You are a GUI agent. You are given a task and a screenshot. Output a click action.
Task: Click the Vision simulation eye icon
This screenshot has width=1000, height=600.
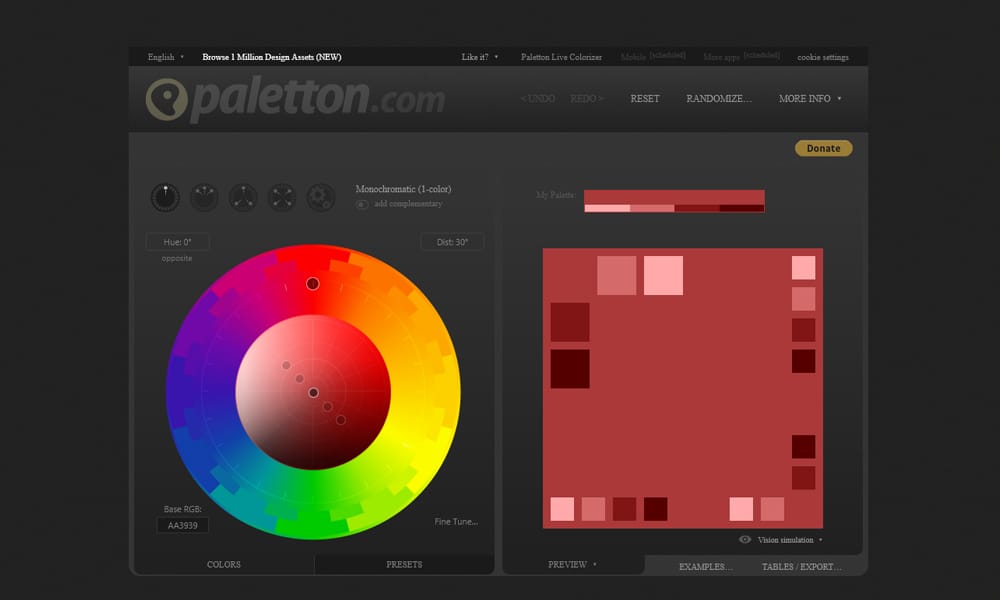click(x=744, y=539)
